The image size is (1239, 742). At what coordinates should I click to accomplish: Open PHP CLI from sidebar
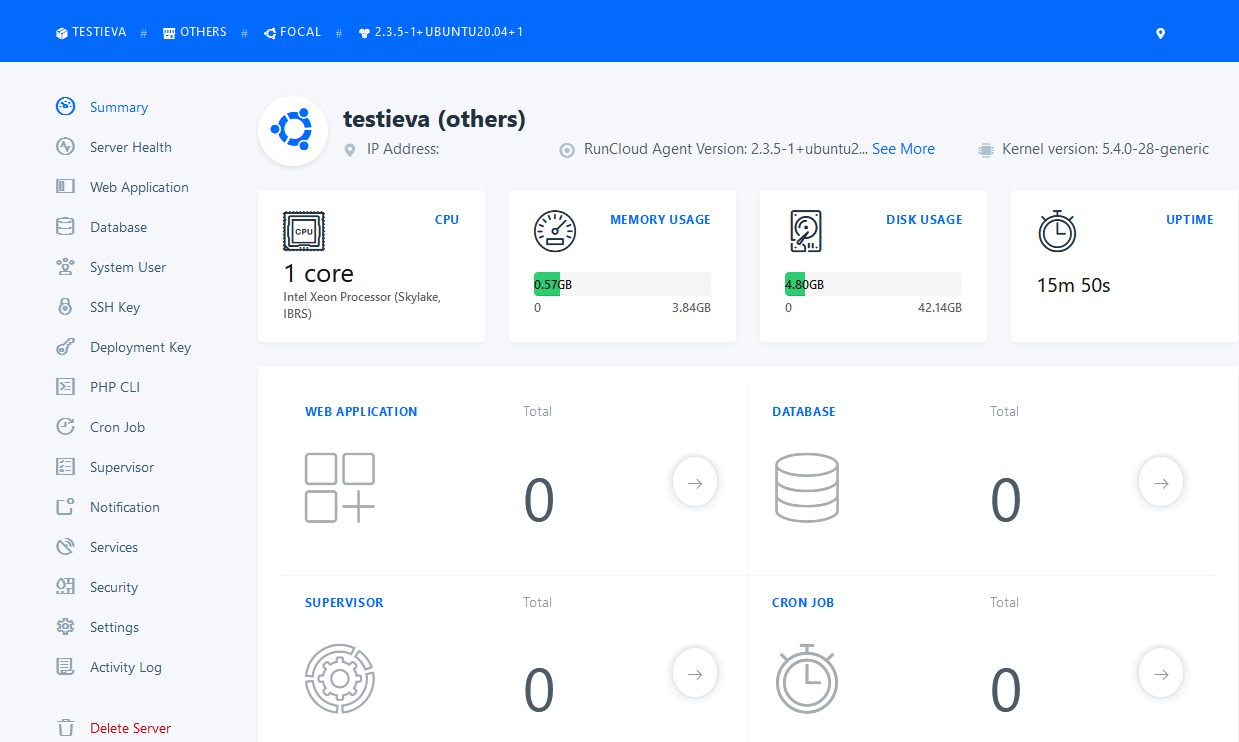tap(115, 387)
